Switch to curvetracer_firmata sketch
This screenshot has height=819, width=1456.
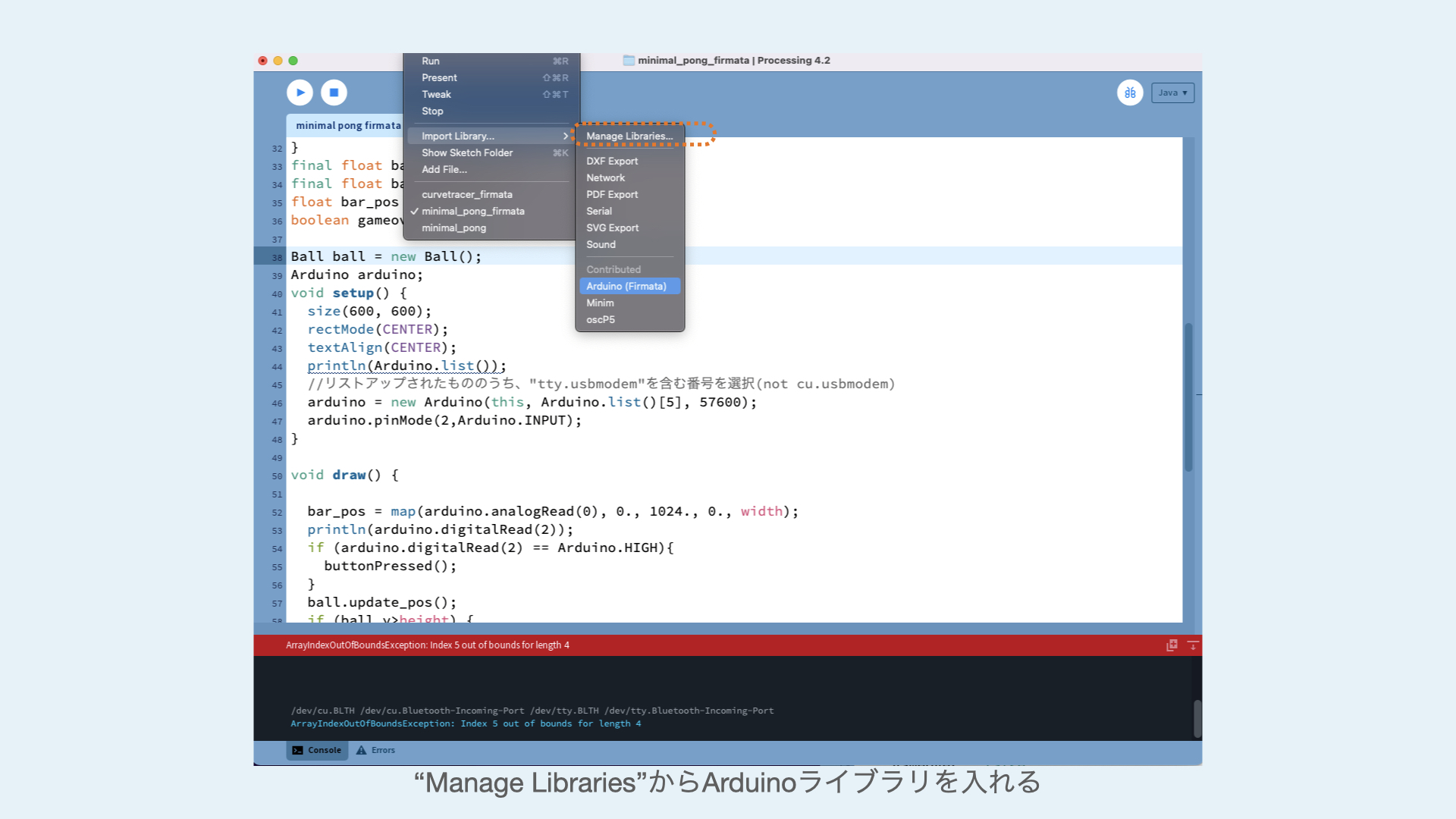point(466,195)
